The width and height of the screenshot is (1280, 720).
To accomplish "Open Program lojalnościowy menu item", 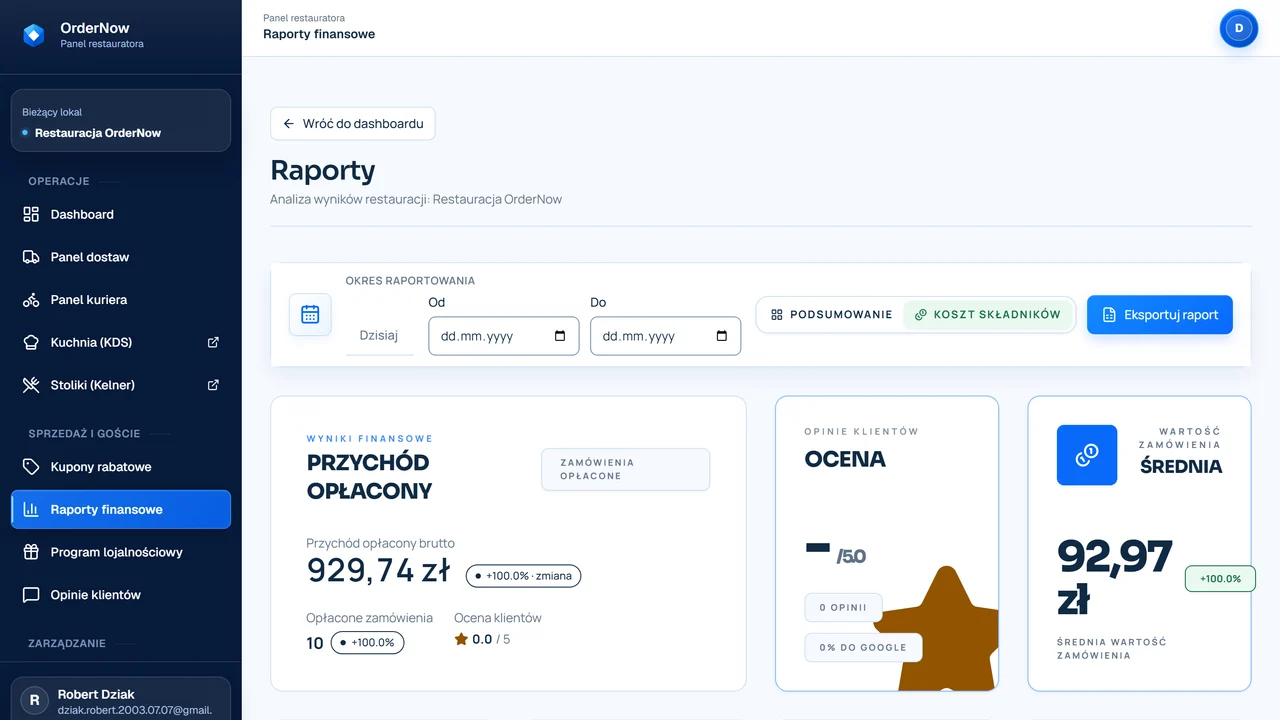I will coord(121,552).
